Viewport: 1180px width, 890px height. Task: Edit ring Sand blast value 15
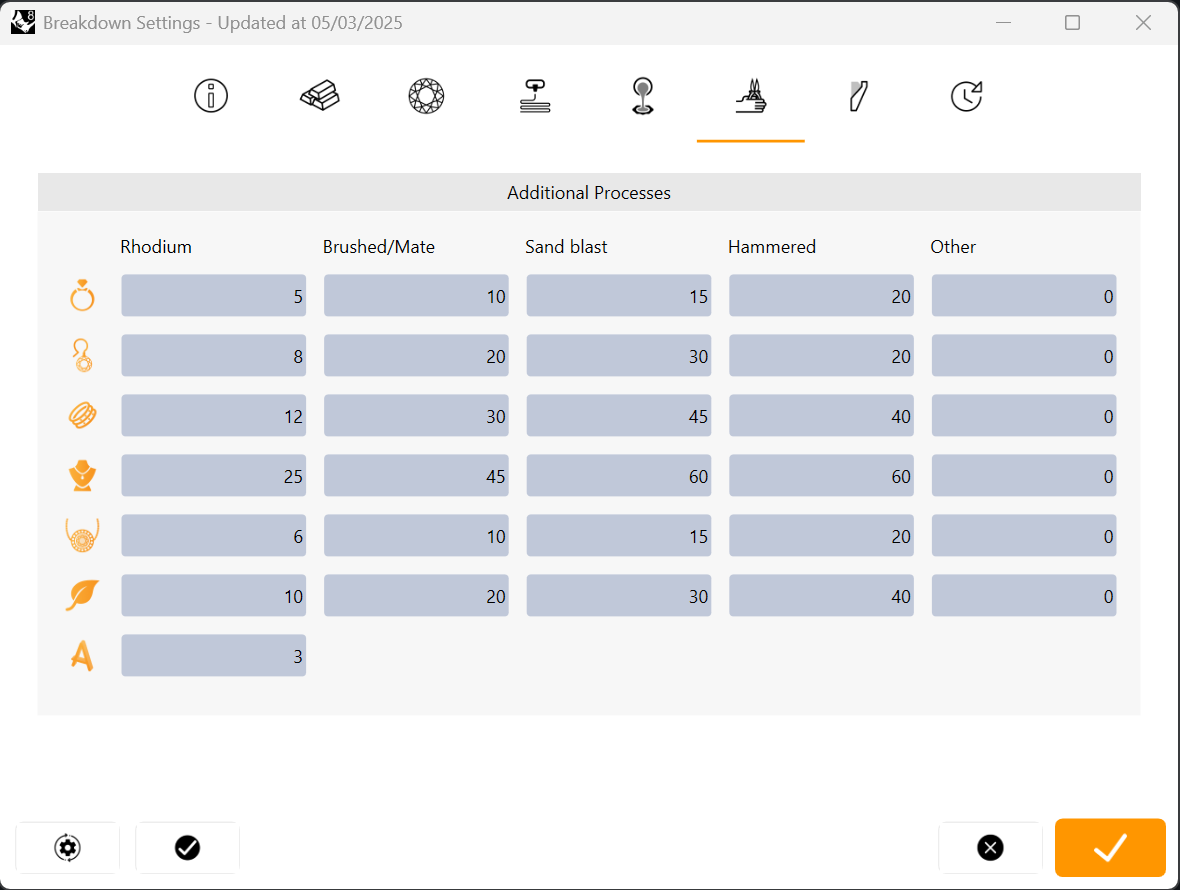pos(619,296)
